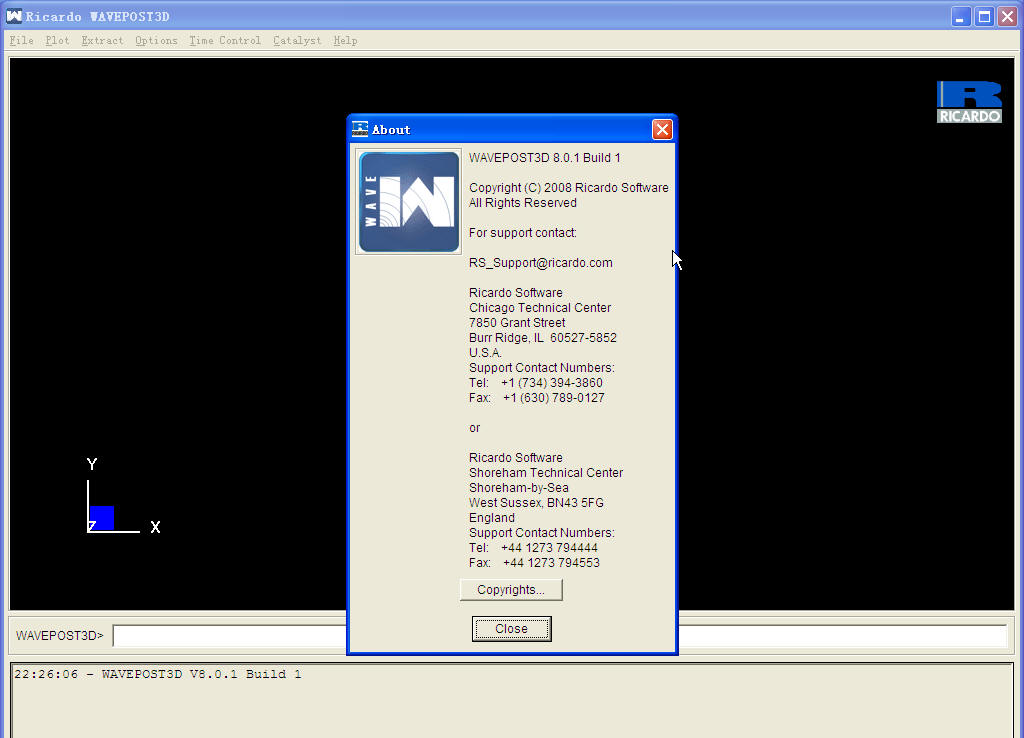Close the Ricardo WAVEPOST3D main window
1024x738 pixels.
tap(1008, 16)
